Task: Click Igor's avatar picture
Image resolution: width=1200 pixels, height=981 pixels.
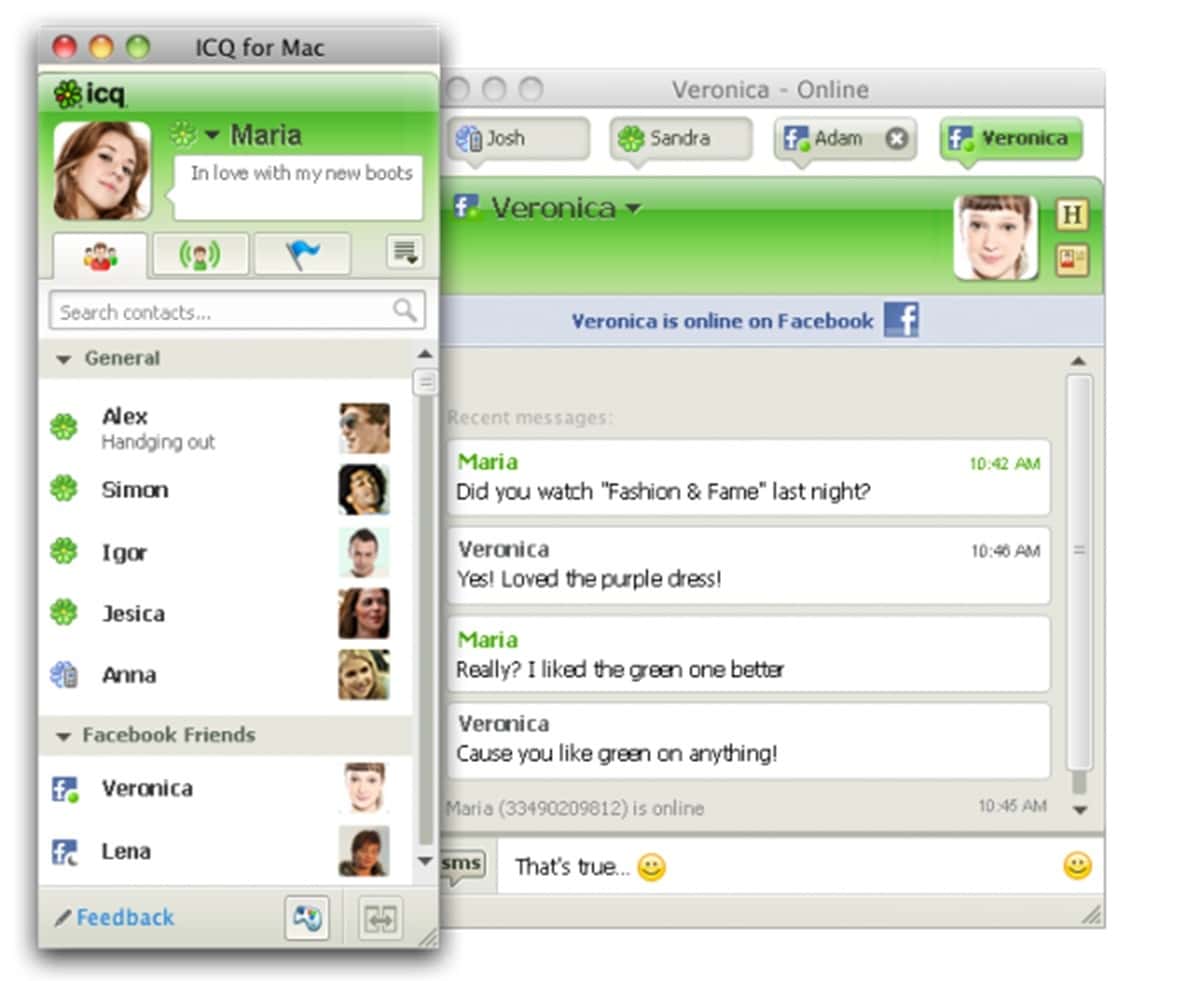Action: pos(364,552)
